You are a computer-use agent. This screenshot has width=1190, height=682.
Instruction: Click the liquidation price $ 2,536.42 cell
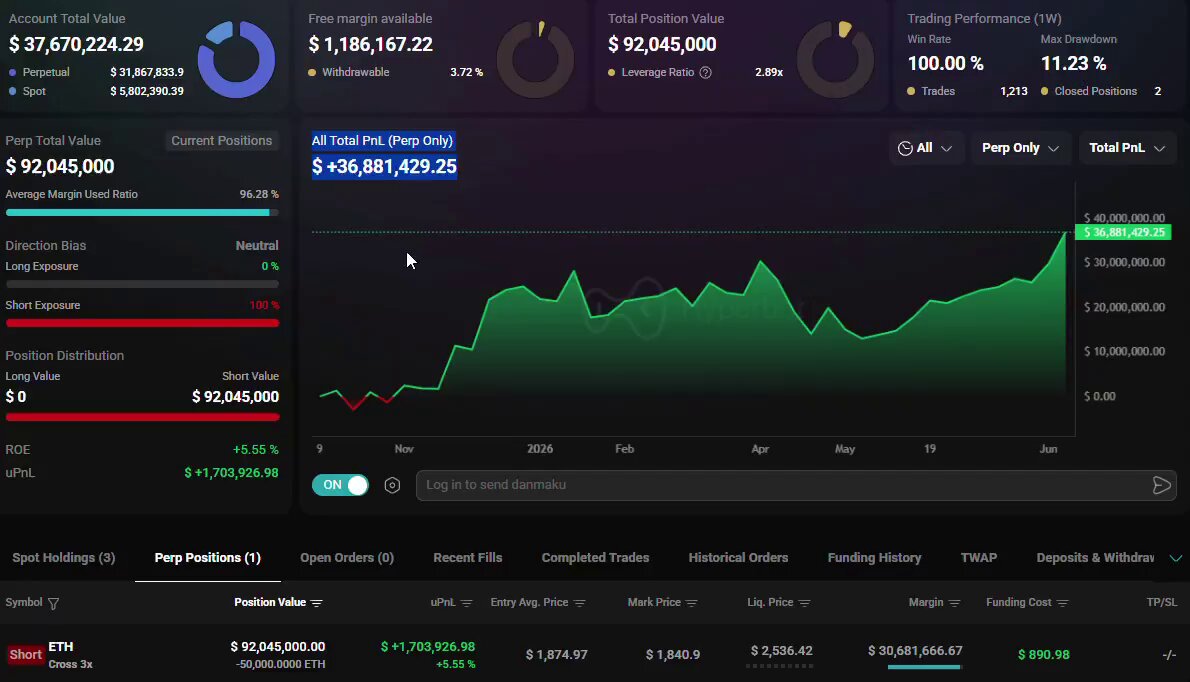(782, 652)
